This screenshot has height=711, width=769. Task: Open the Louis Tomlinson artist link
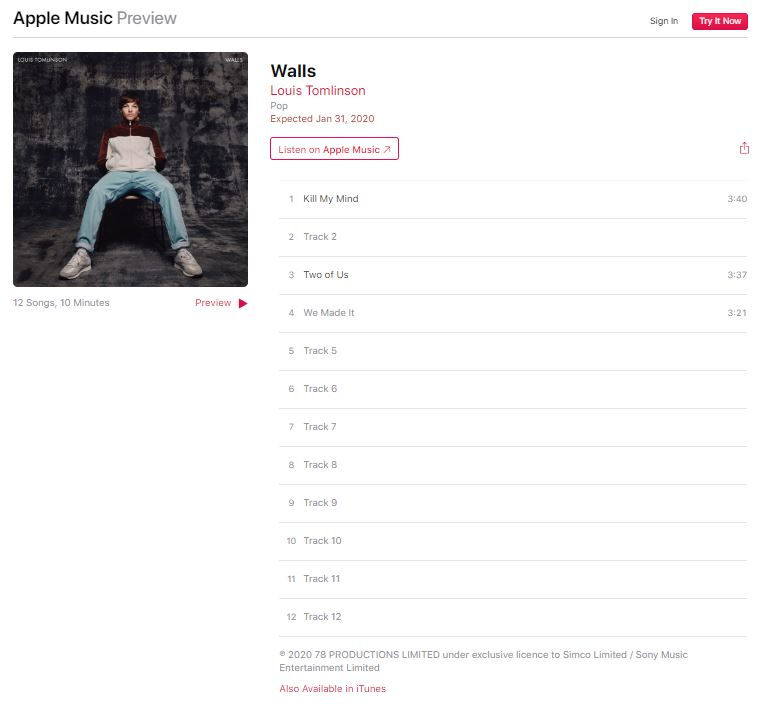[x=318, y=91]
